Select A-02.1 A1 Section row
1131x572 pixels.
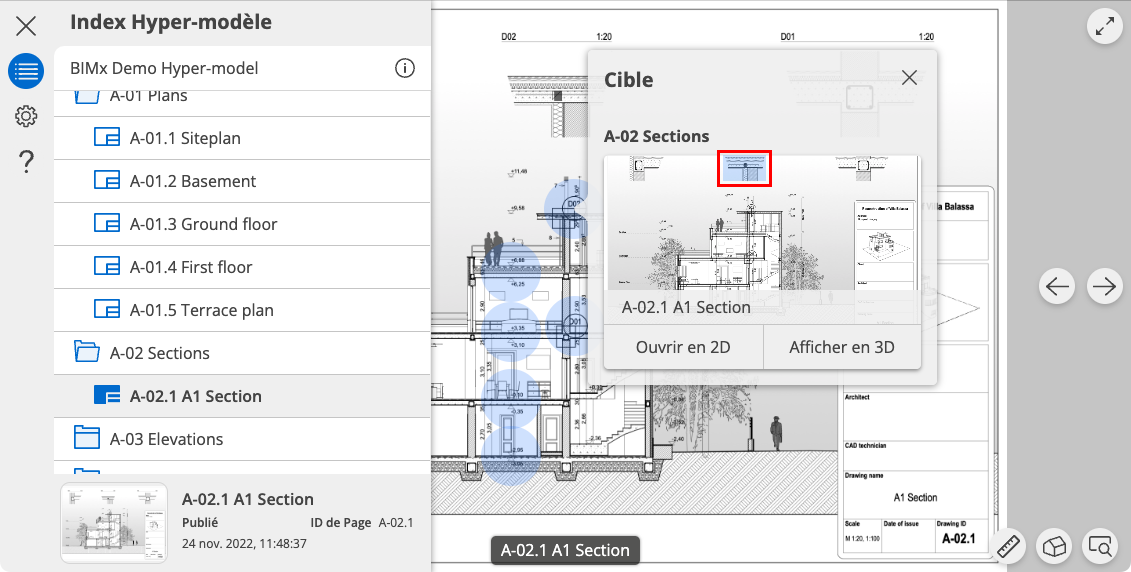(x=242, y=397)
